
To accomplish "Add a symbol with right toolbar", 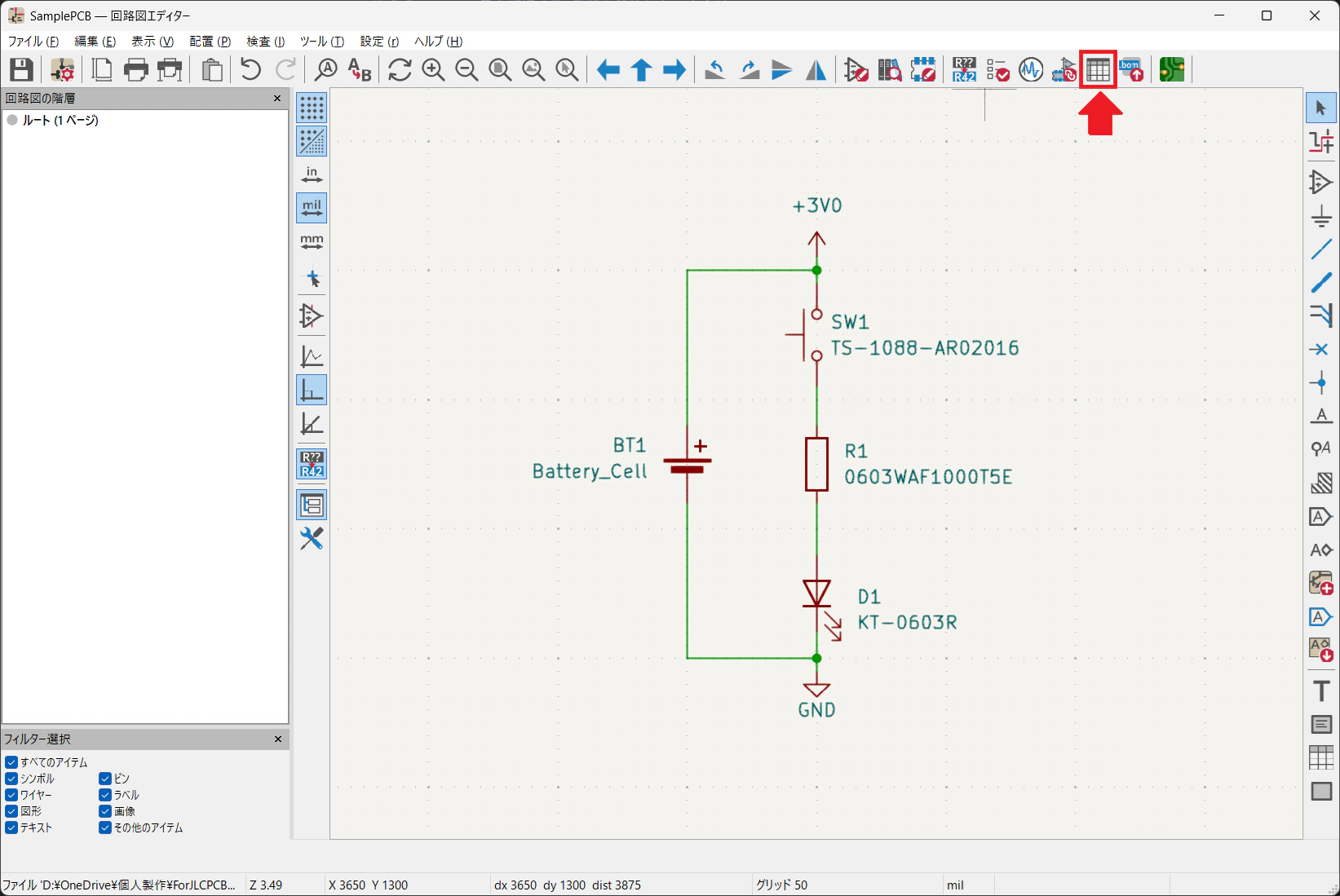I will click(x=1321, y=182).
